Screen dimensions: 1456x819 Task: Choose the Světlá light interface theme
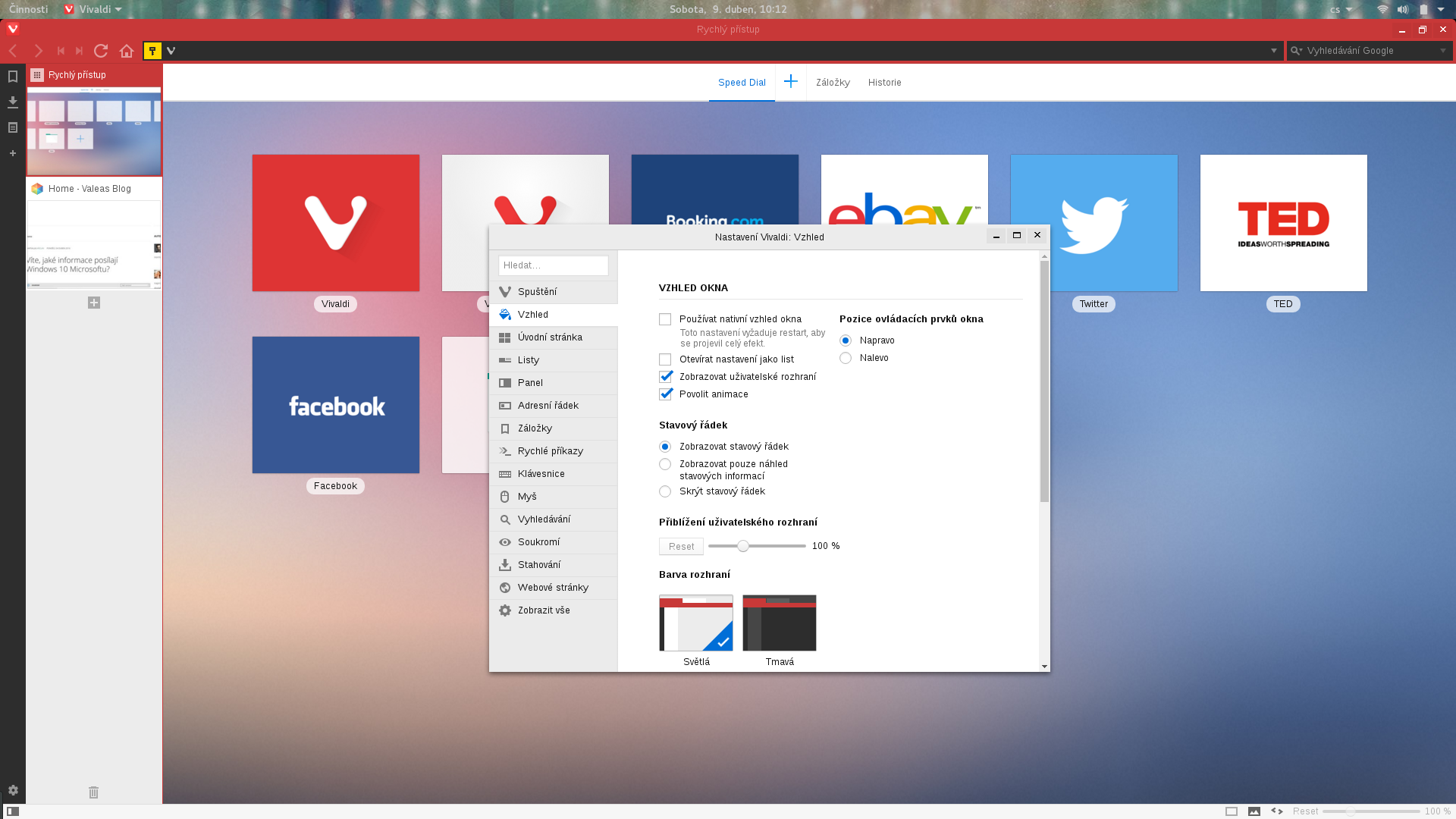click(695, 623)
